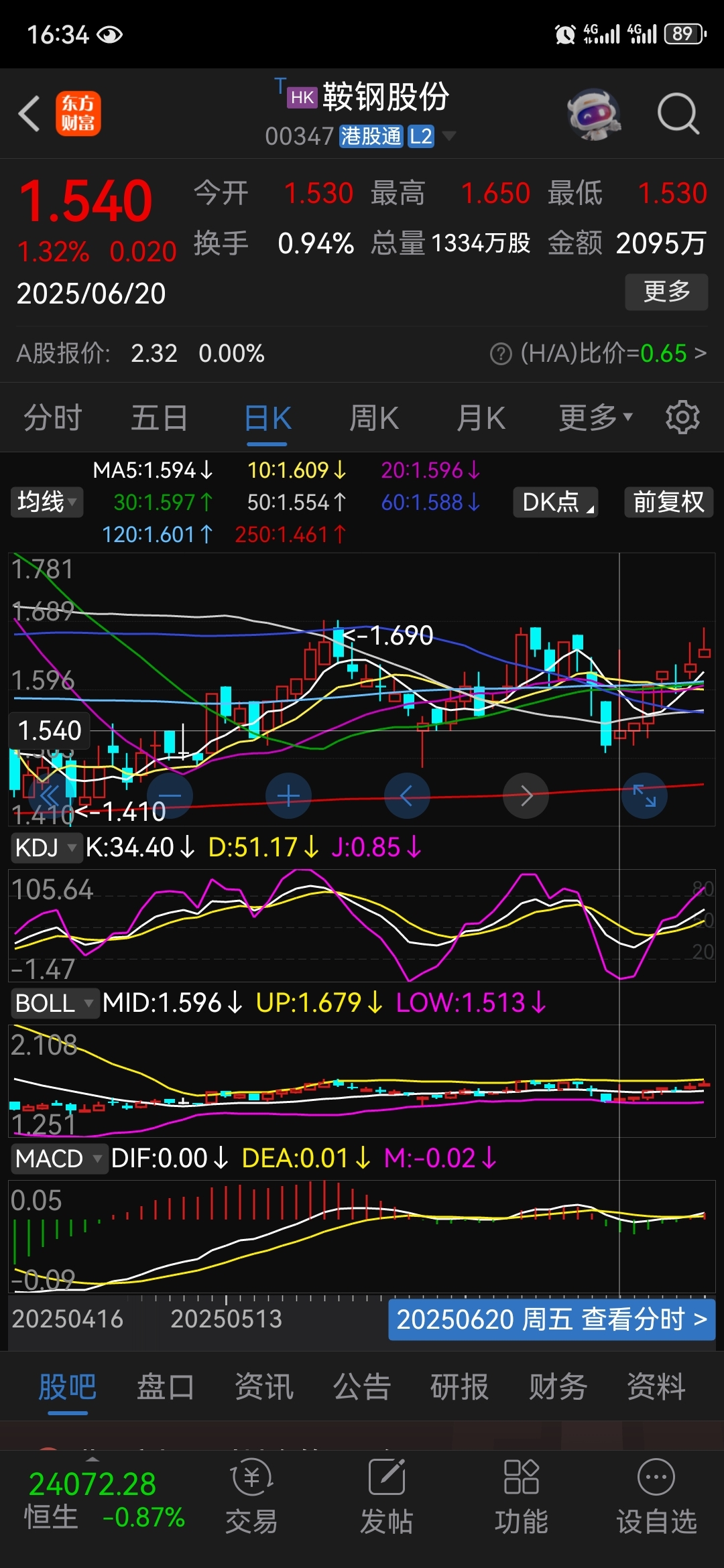Switch to 五日 tab
724x1568 pixels.
pos(160,418)
